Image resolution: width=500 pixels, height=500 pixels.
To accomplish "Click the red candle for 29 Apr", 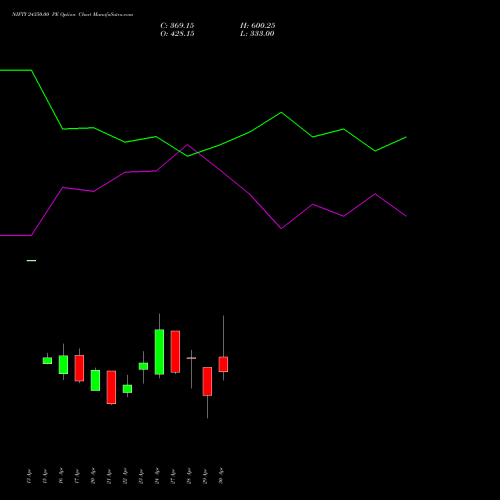I will (x=207, y=381).
